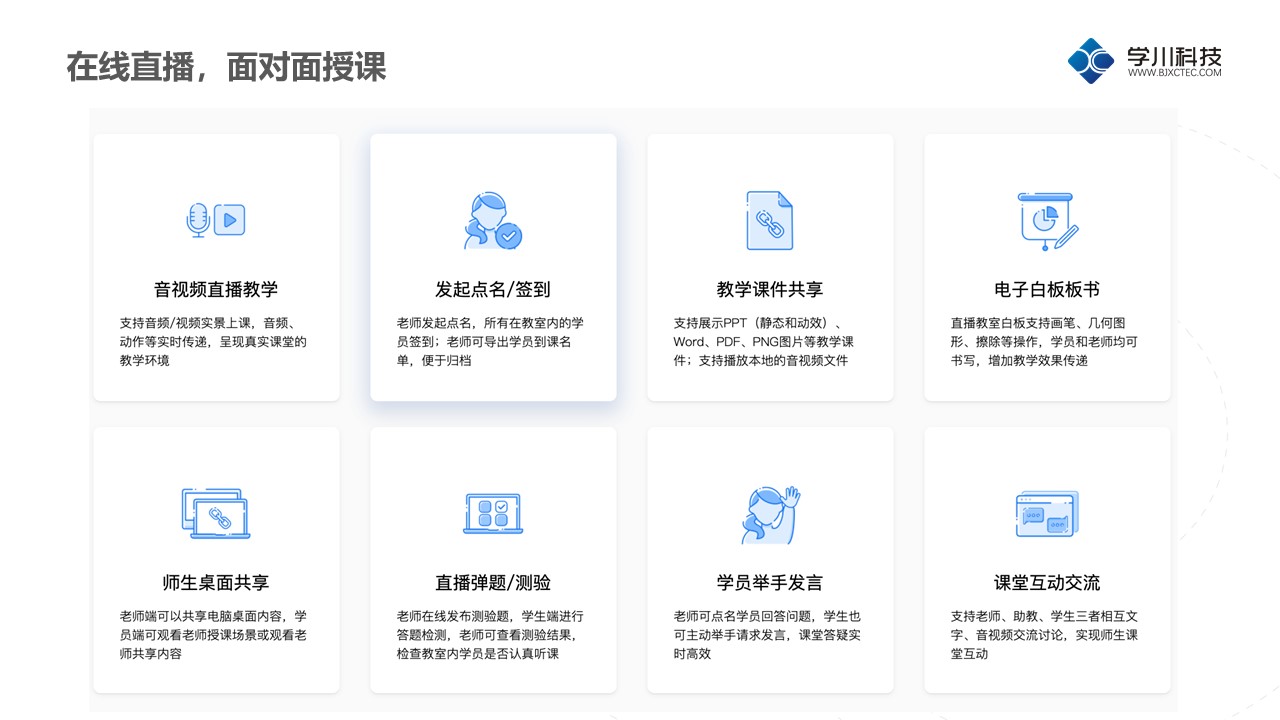Screen dimensions: 1280x720
Task: Click description starting 老师发起点名
Action: (x=490, y=341)
